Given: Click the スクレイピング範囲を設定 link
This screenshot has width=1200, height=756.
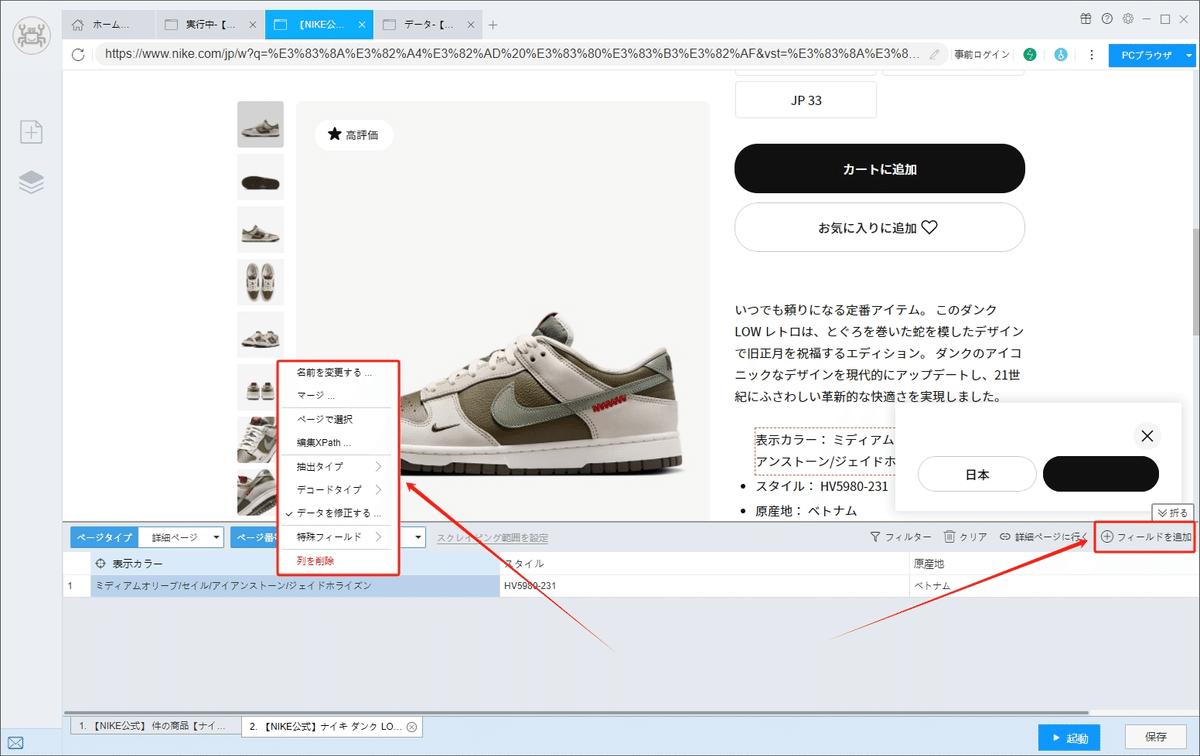Looking at the screenshot, I should pyautogui.click(x=492, y=538).
